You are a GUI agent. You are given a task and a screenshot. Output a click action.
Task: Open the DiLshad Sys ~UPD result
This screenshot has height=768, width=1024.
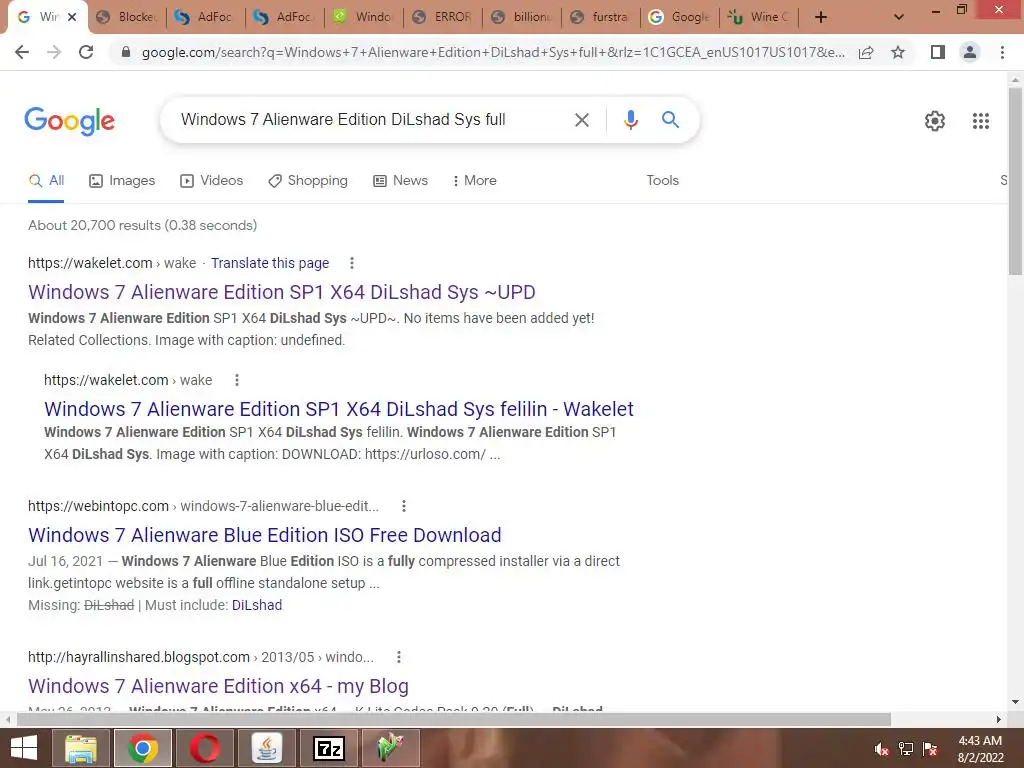pyautogui.click(x=281, y=293)
